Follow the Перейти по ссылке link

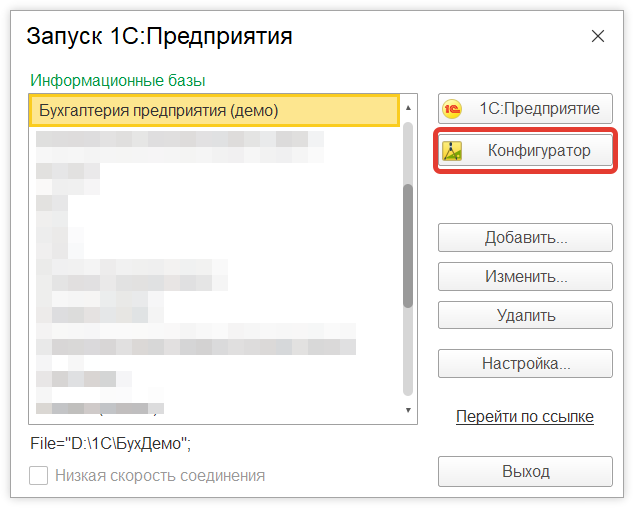click(525, 416)
